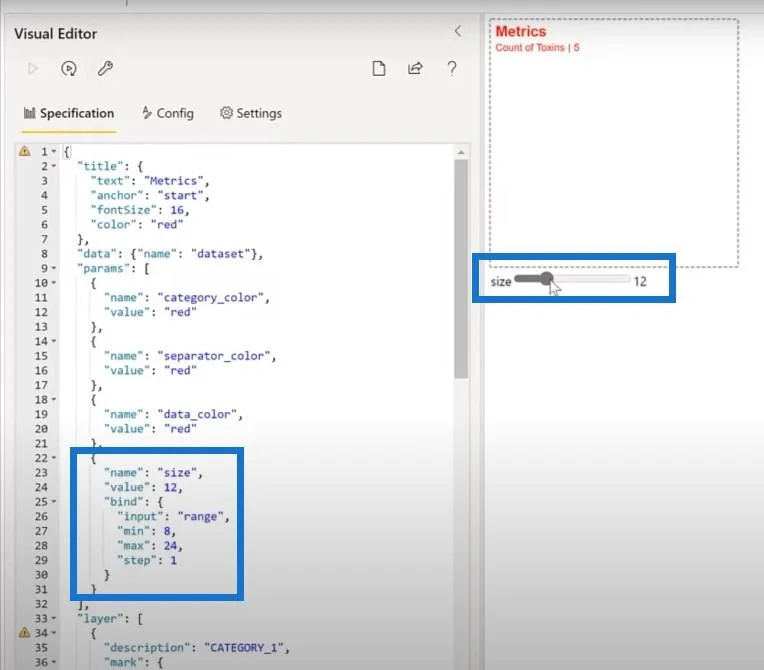Click the "input": "range" code line
The width and height of the screenshot is (764, 670).
click(x=173, y=517)
